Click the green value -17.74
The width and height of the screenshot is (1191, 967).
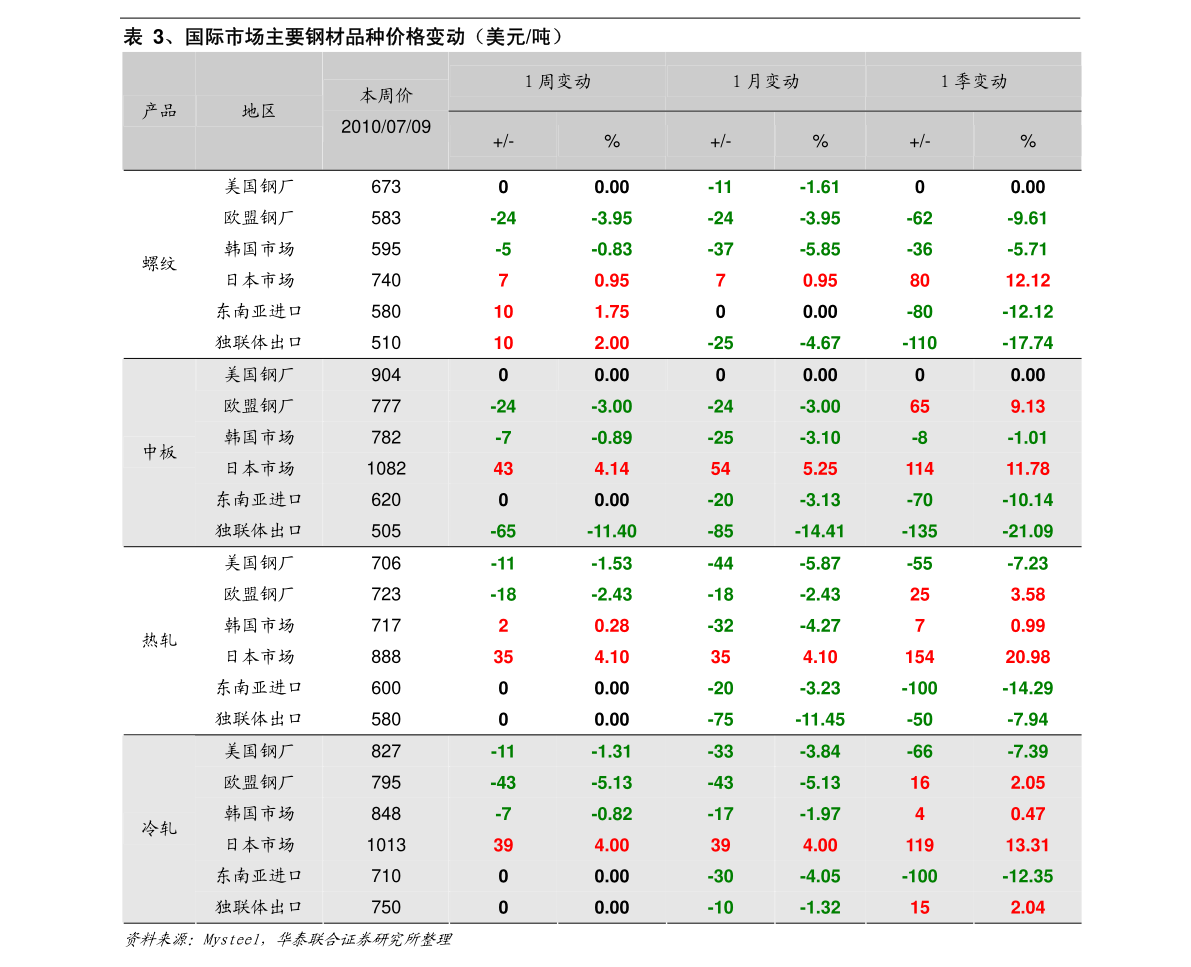tap(1028, 343)
